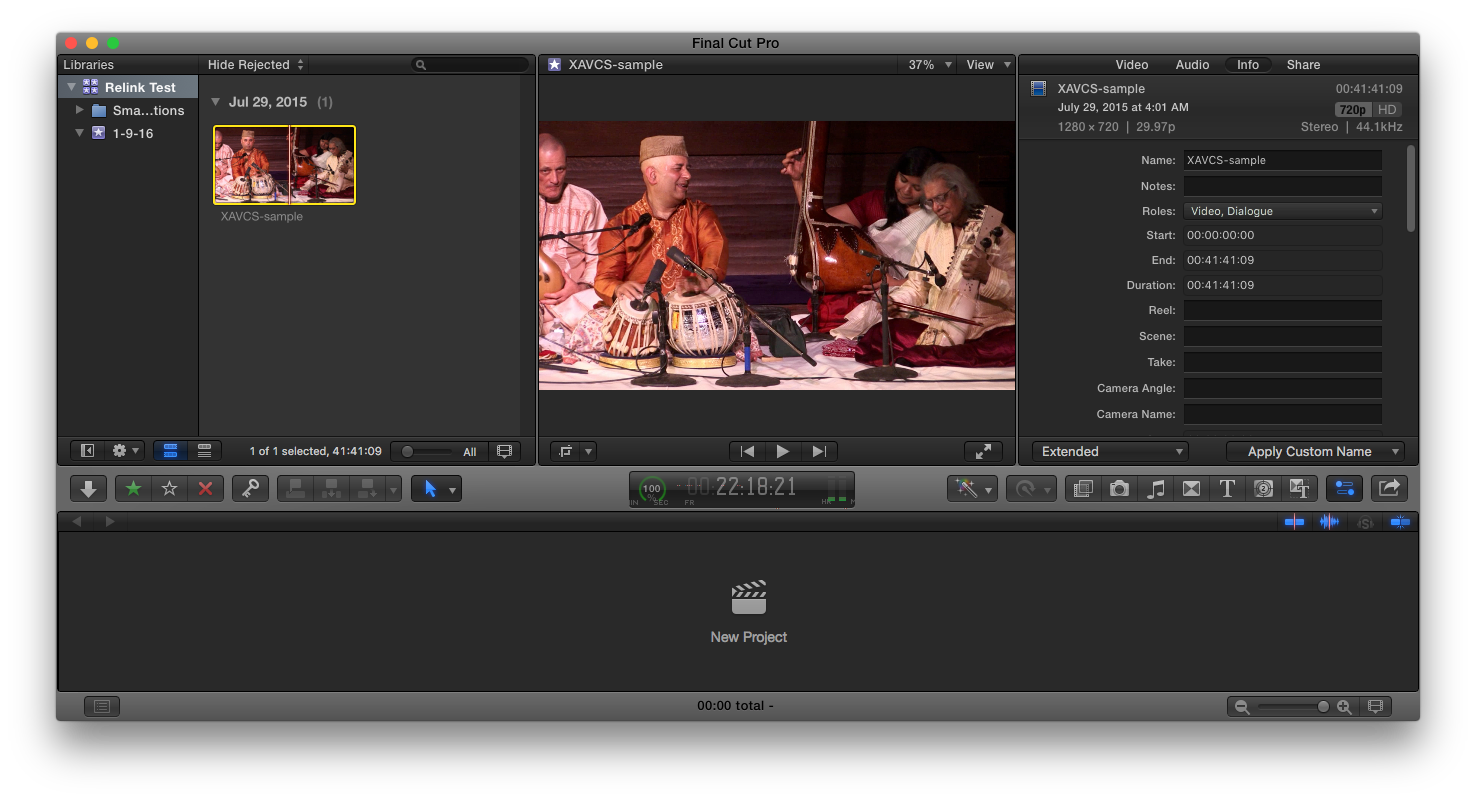Toggle the Inspector panel button
The image size is (1476, 801).
[1344, 489]
